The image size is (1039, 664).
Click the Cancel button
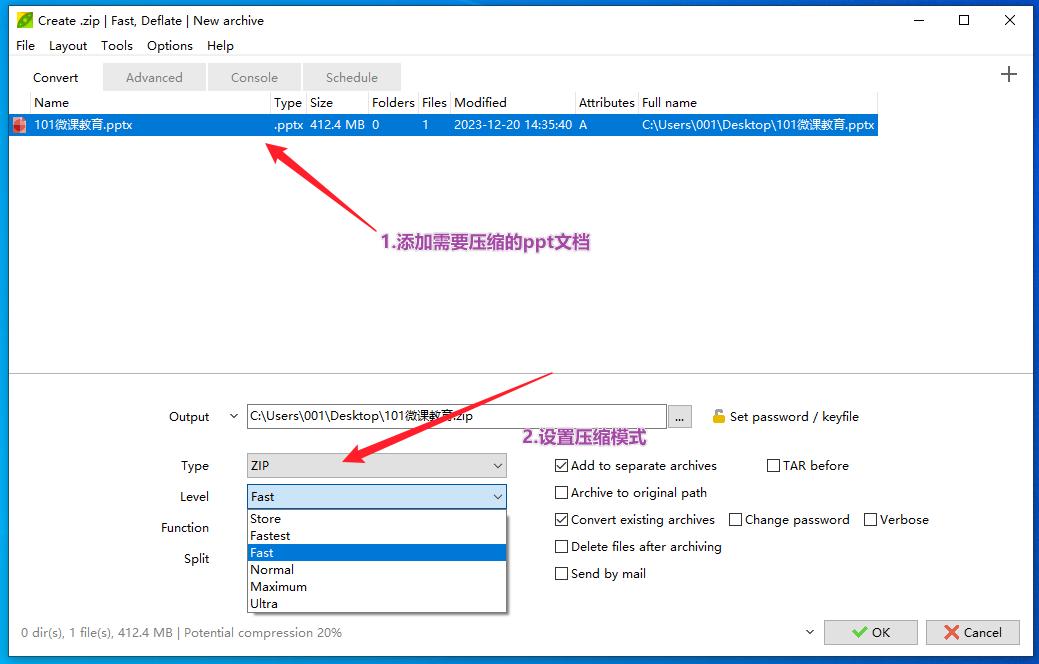(x=972, y=632)
